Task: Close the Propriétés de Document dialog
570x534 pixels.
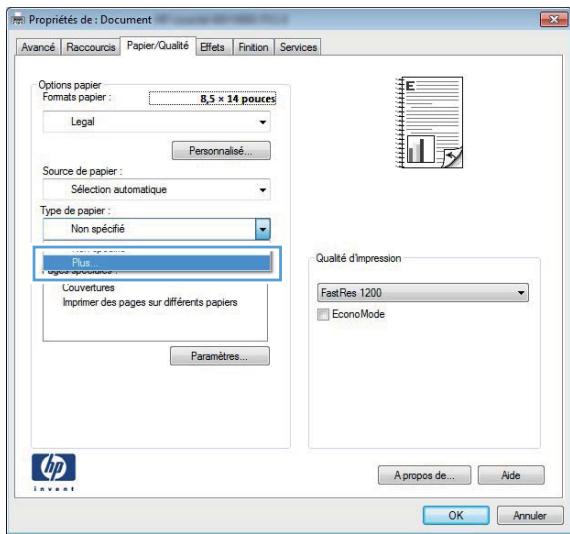Action: pyautogui.click(x=553, y=19)
